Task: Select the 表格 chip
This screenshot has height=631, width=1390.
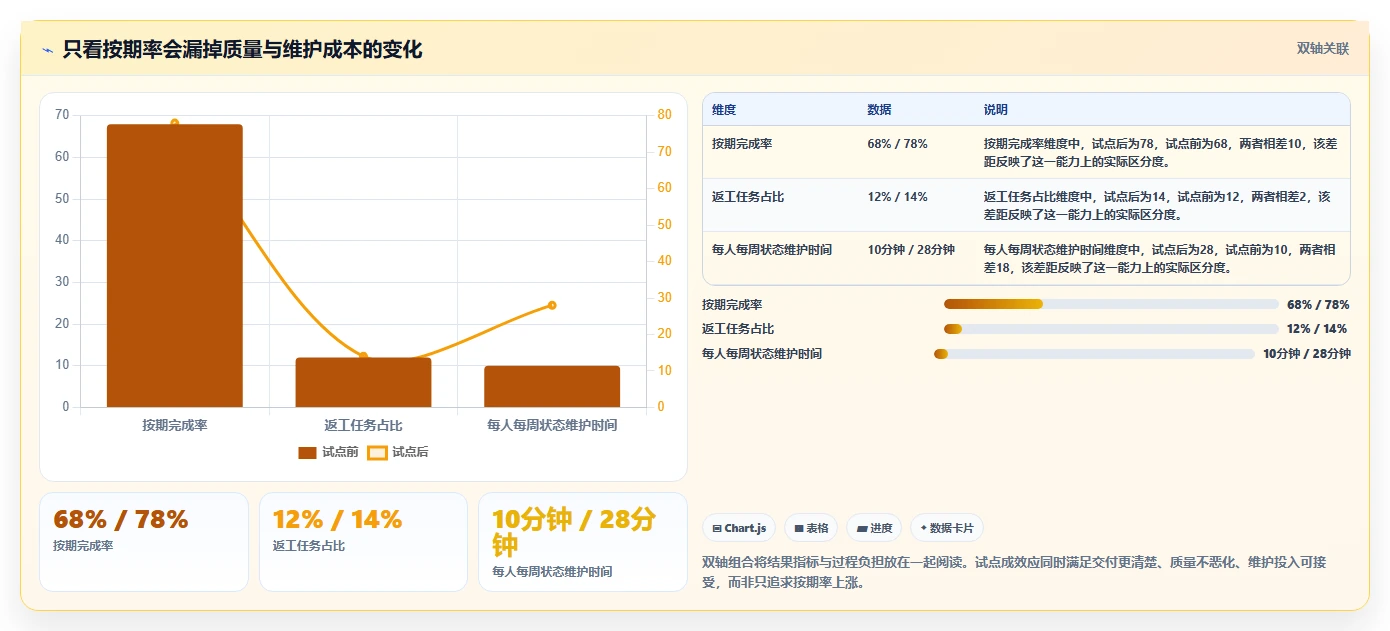Action: coord(811,528)
